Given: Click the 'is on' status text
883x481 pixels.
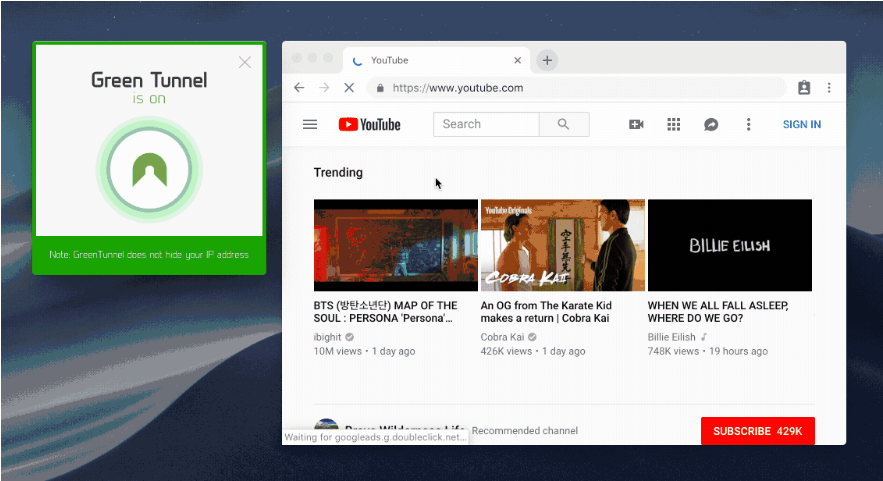Looking at the screenshot, I should click(149, 99).
